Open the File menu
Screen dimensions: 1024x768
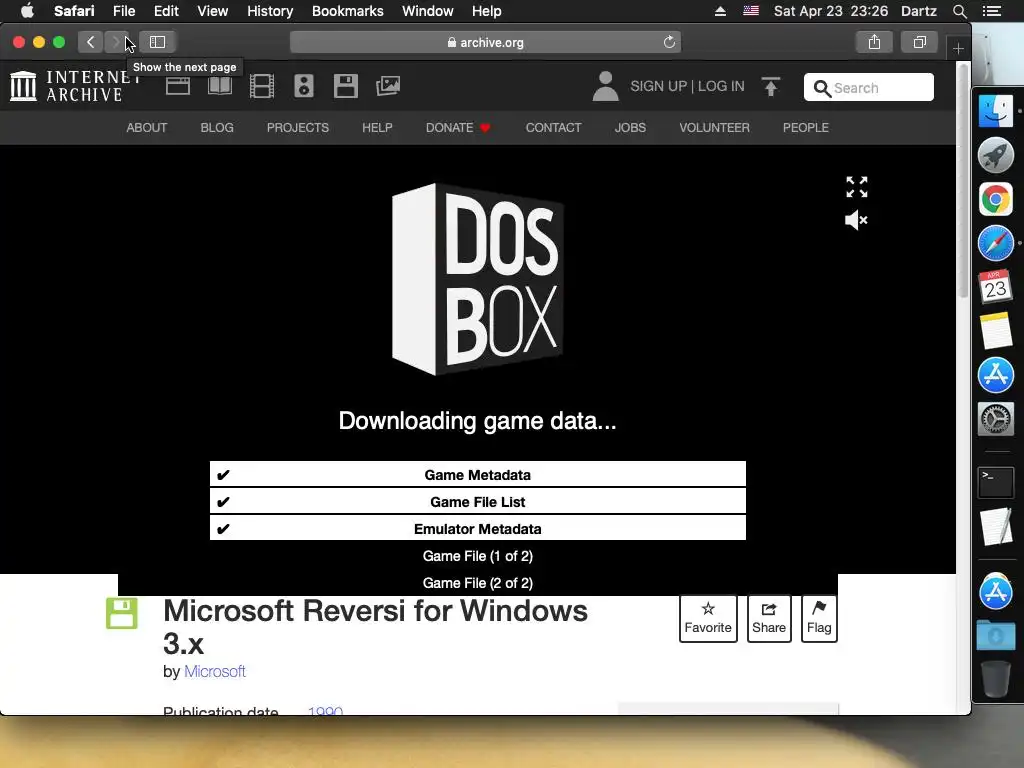coord(124,11)
